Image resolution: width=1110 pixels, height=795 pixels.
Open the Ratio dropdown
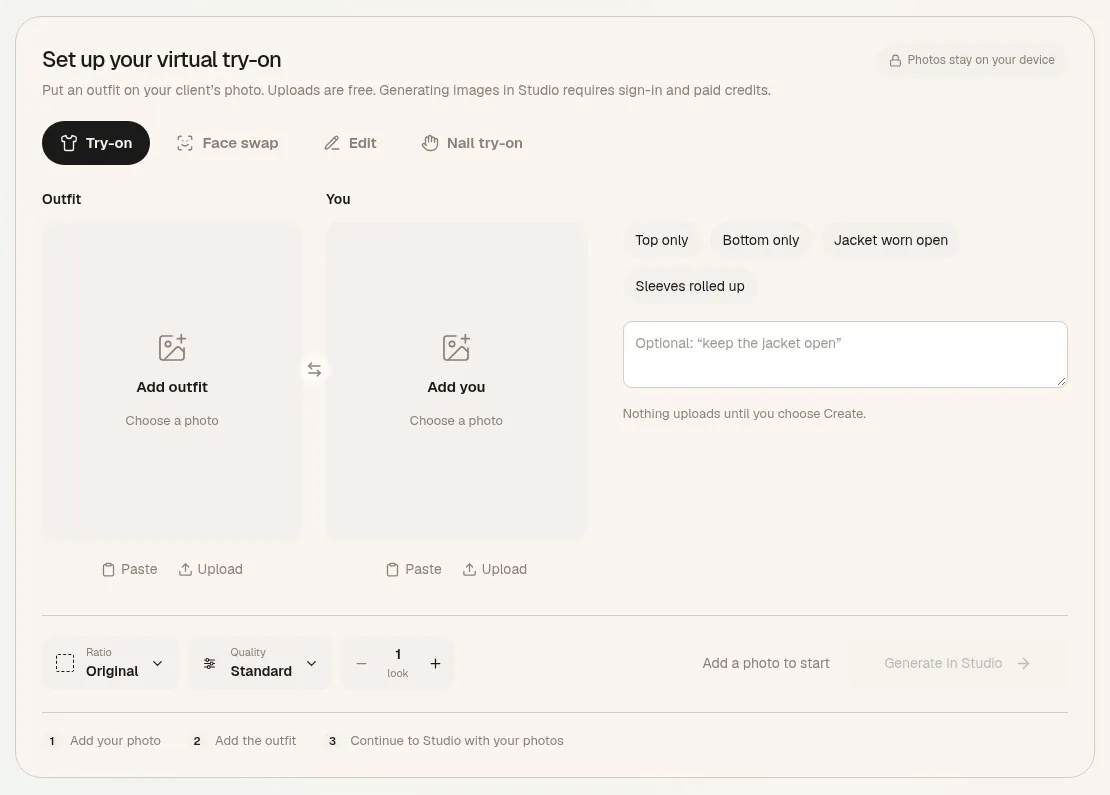click(x=110, y=663)
